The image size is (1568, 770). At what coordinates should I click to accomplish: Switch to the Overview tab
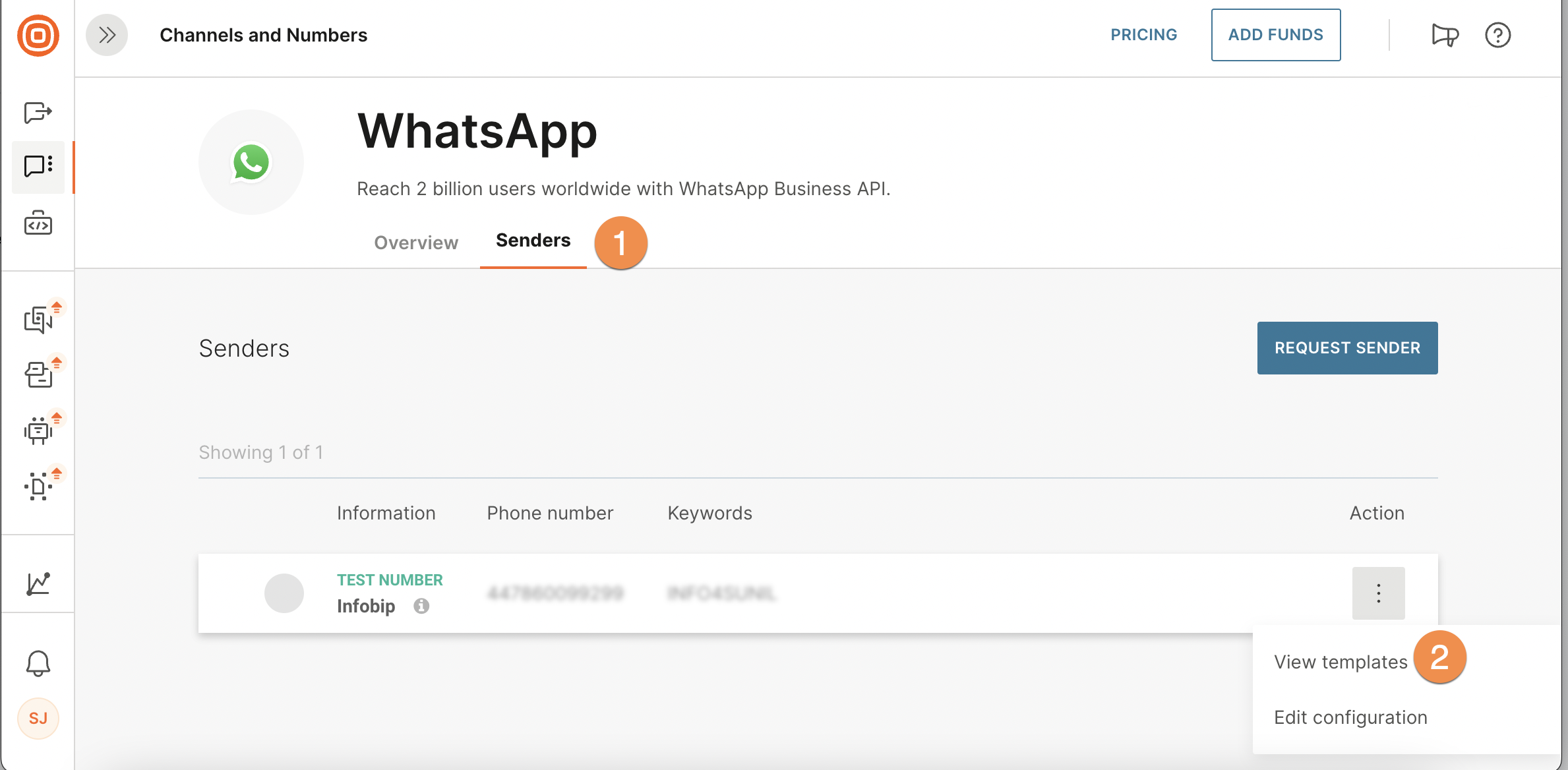pyautogui.click(x=416, y=243)
